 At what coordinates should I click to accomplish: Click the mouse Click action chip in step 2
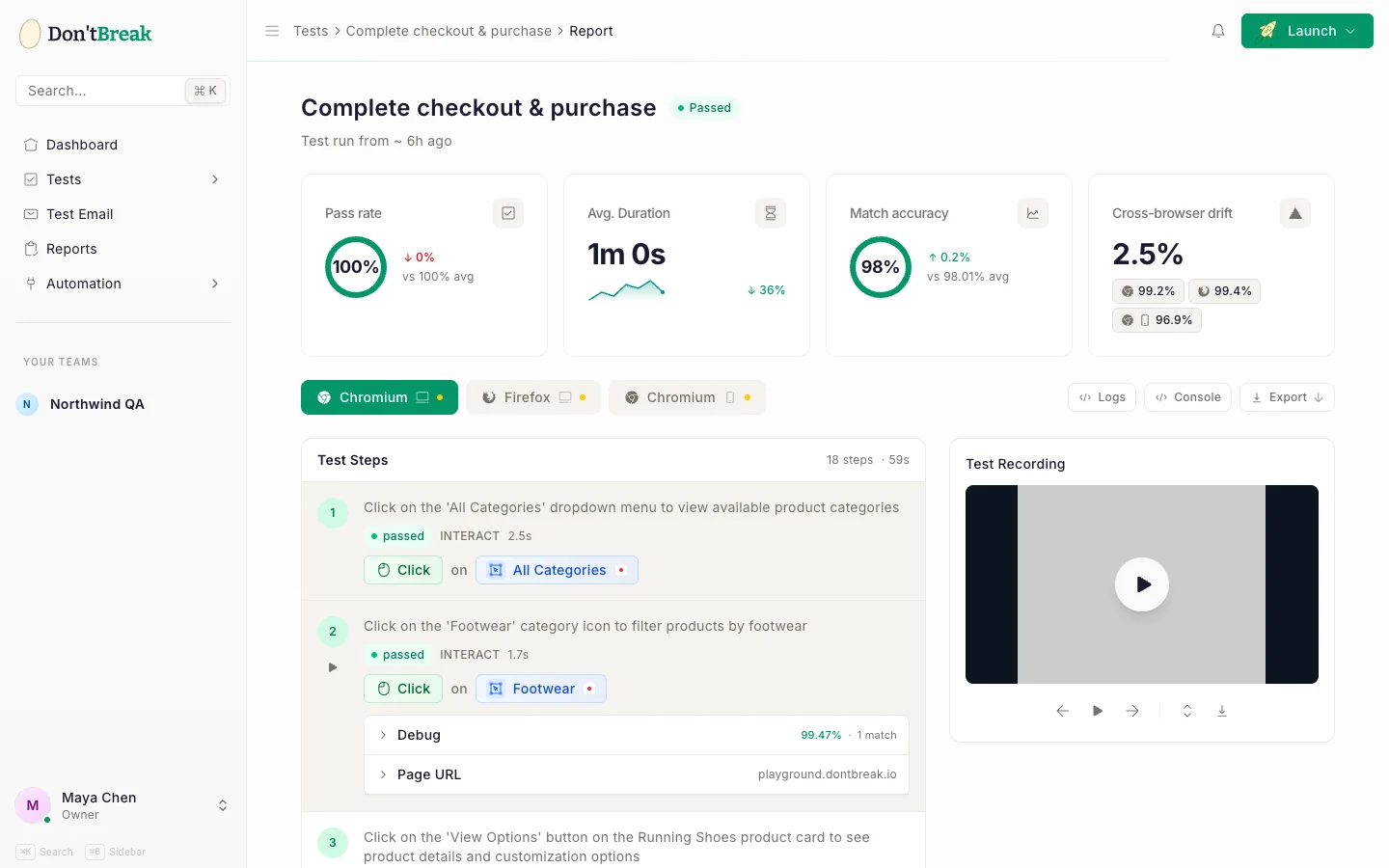tap(403, 689)
